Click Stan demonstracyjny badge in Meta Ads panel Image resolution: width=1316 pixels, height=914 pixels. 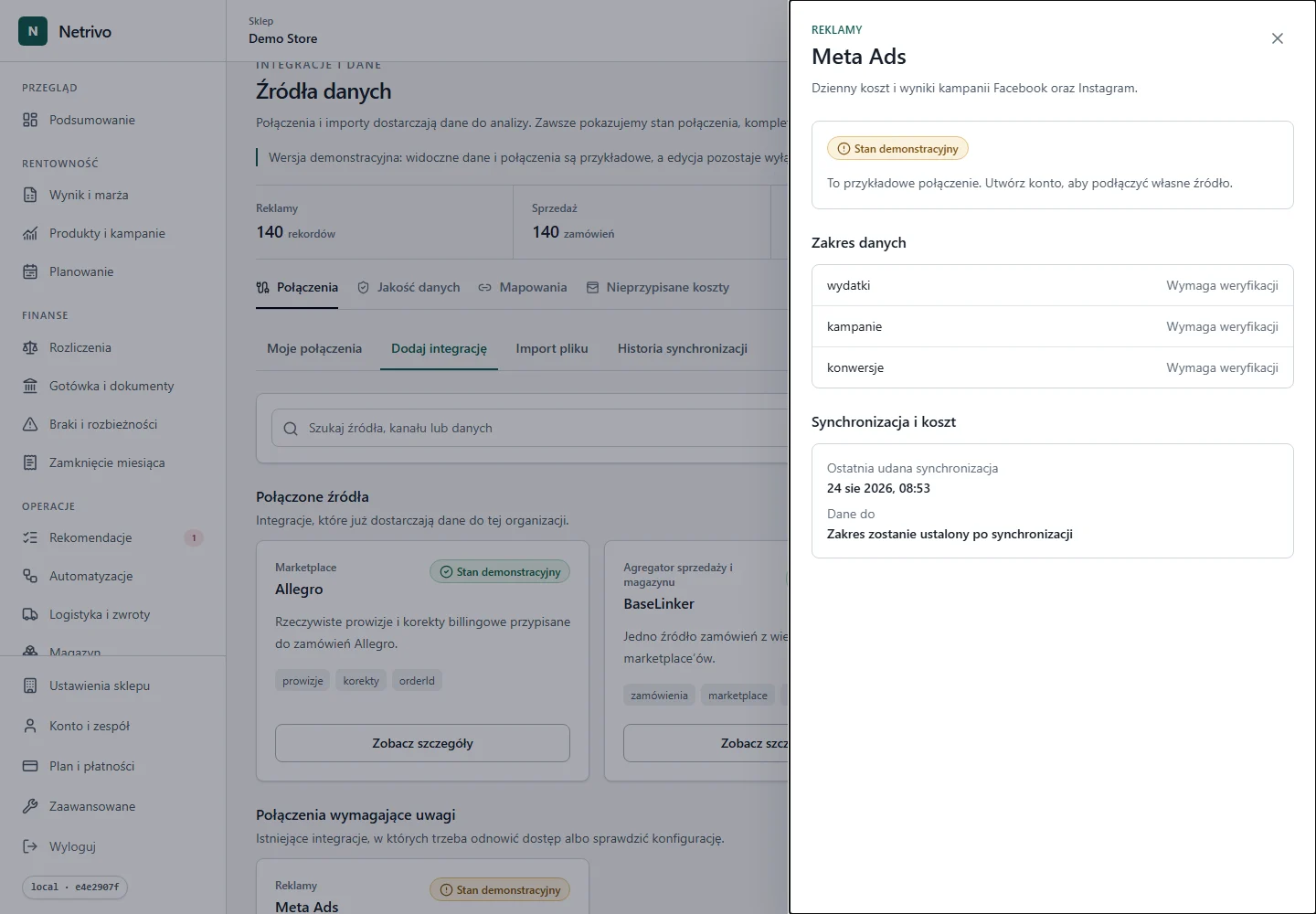tap(897, 148)
